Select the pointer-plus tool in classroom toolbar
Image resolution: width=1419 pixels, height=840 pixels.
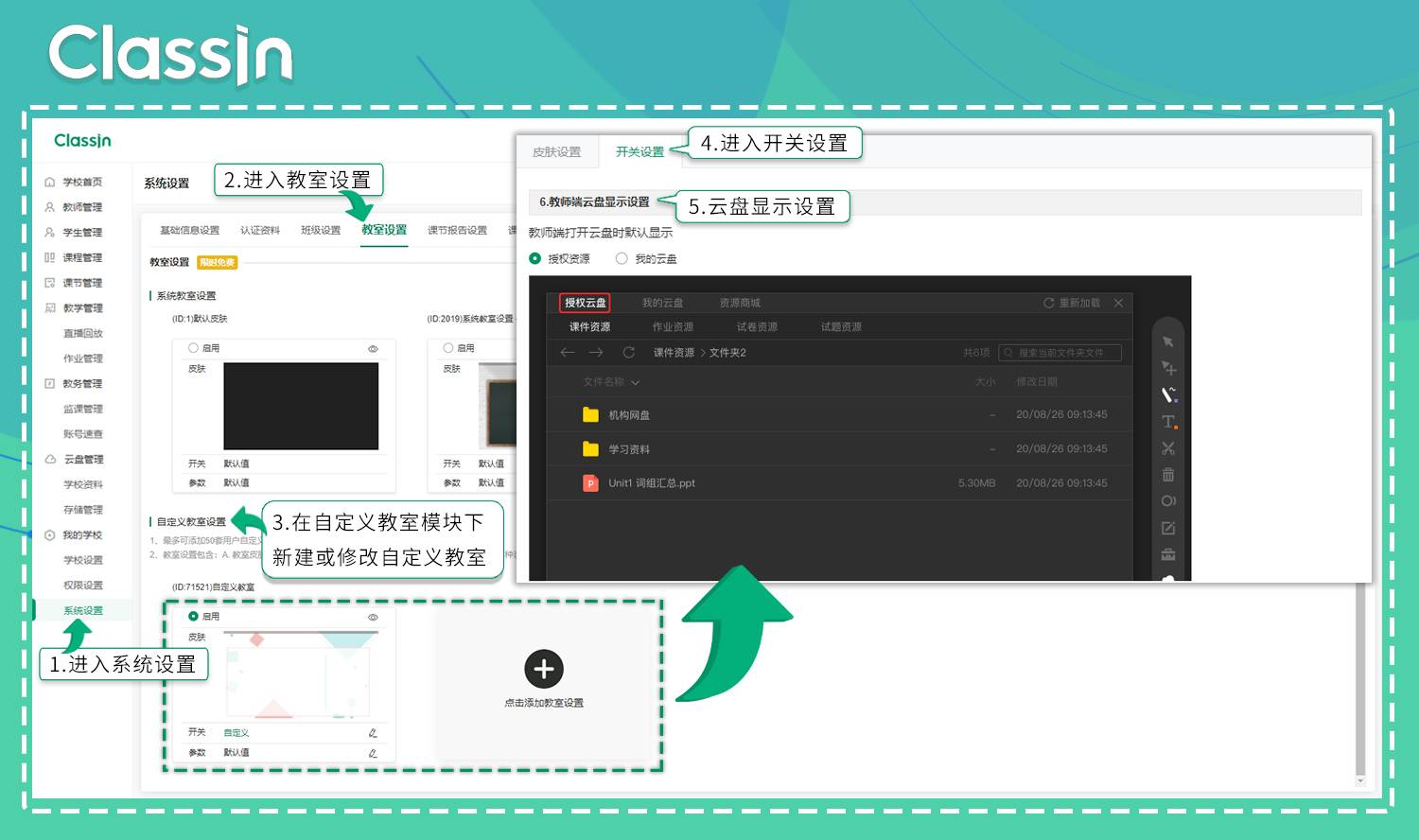1168,368
